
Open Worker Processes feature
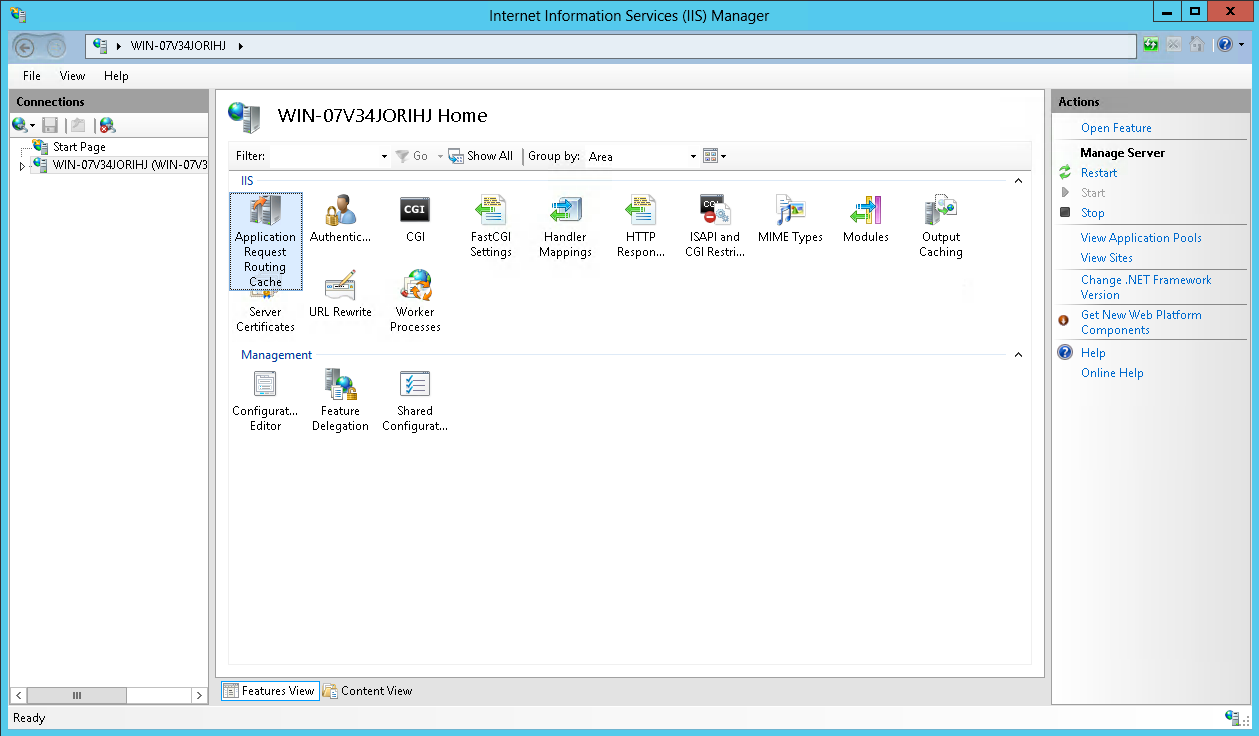coord(415,301)
